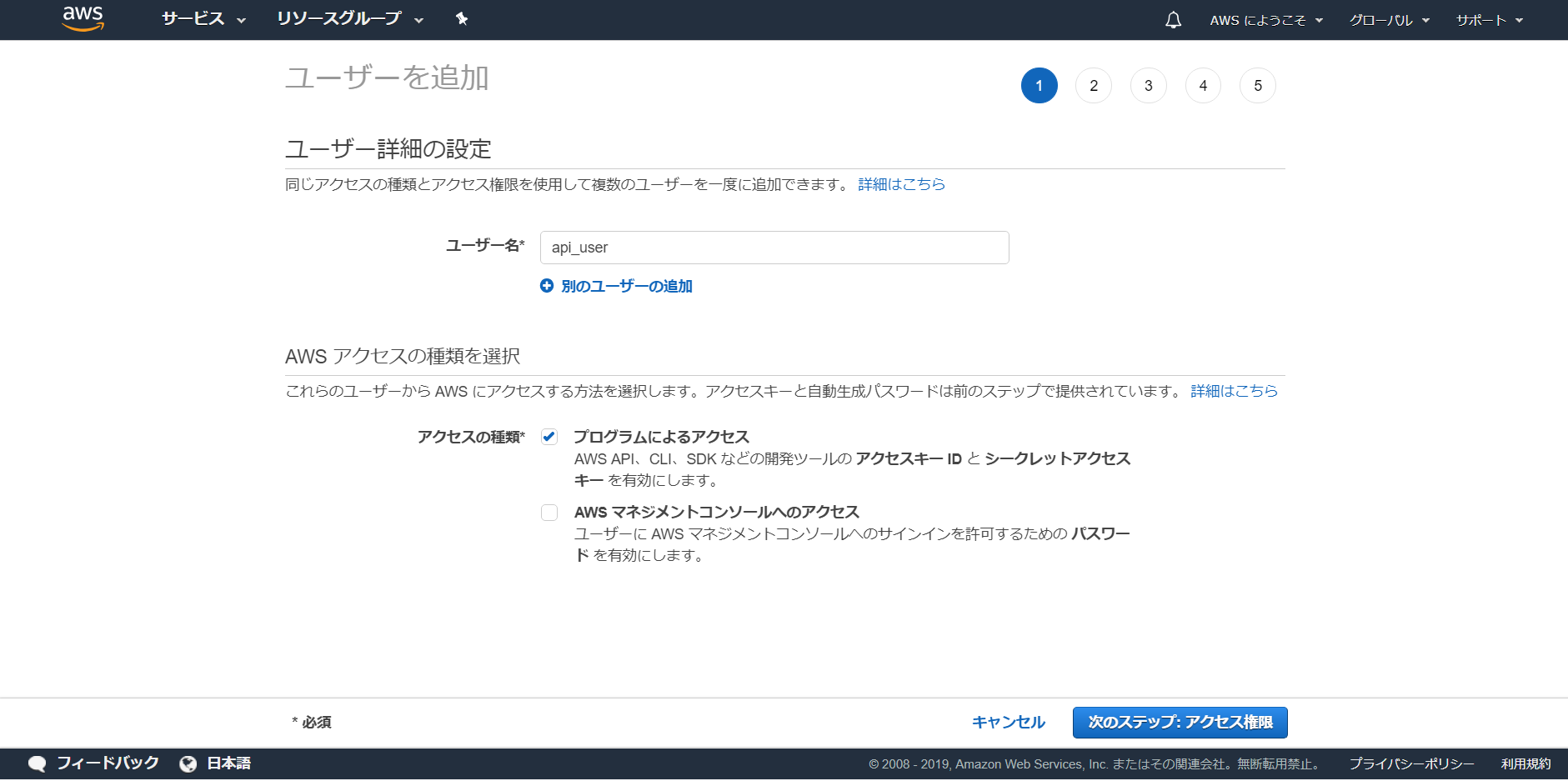Click the フィードバック footer button
Viewport: 1568px width, 781px height.
pos(108,763)
